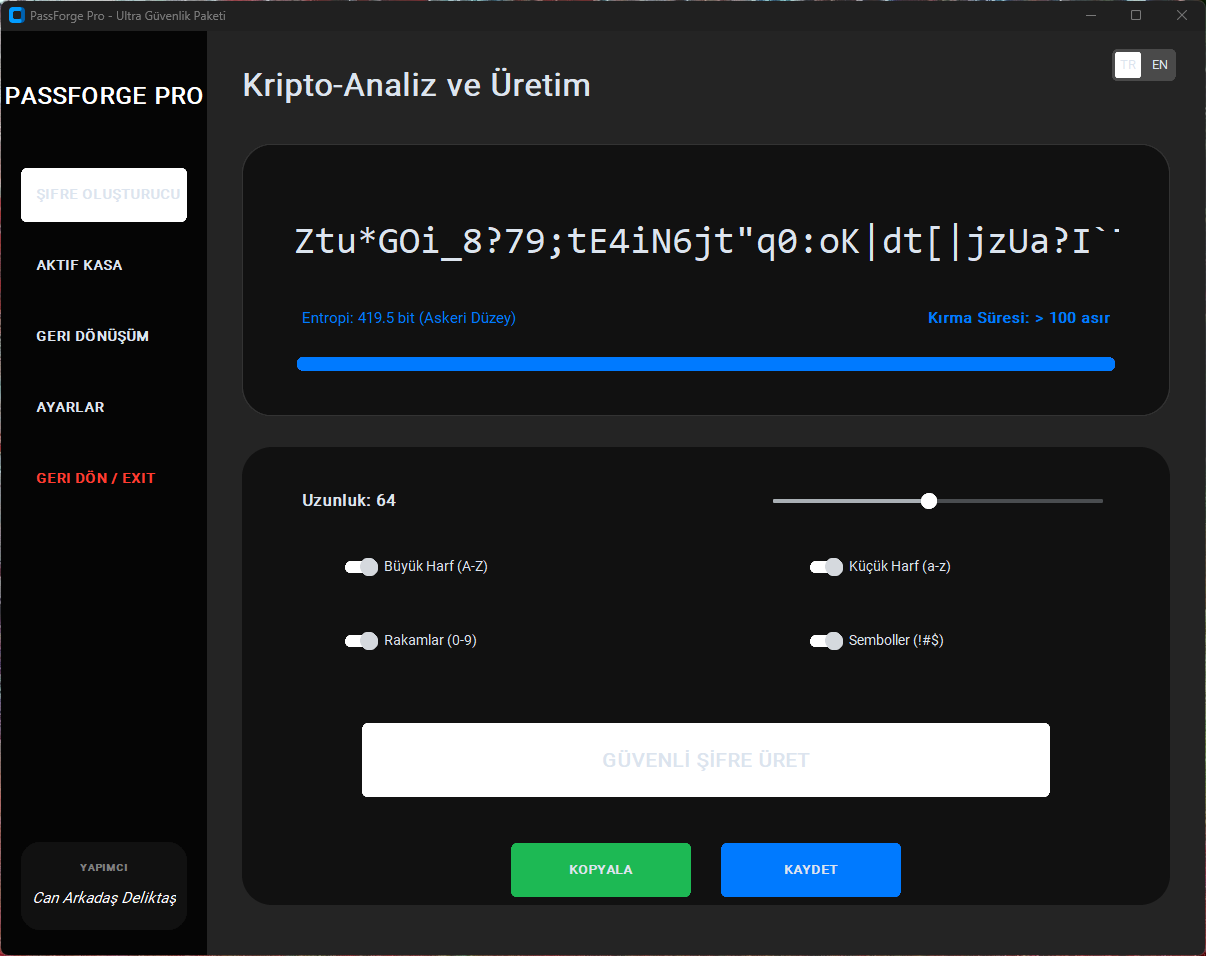1206x956 pixels.
Task: Disable the Rakamlar (0-9) switch
Action: tap(361, 641)
